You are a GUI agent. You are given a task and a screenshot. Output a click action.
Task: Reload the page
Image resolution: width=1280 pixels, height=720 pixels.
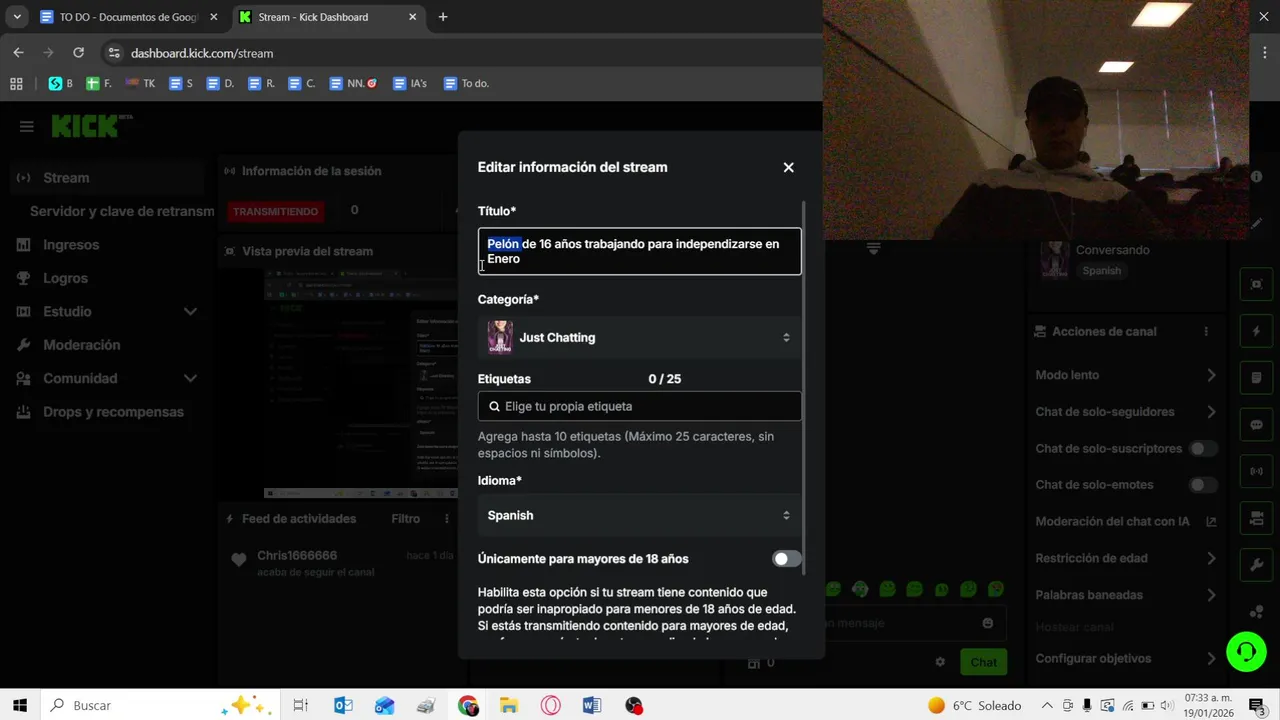pos(79,53)
